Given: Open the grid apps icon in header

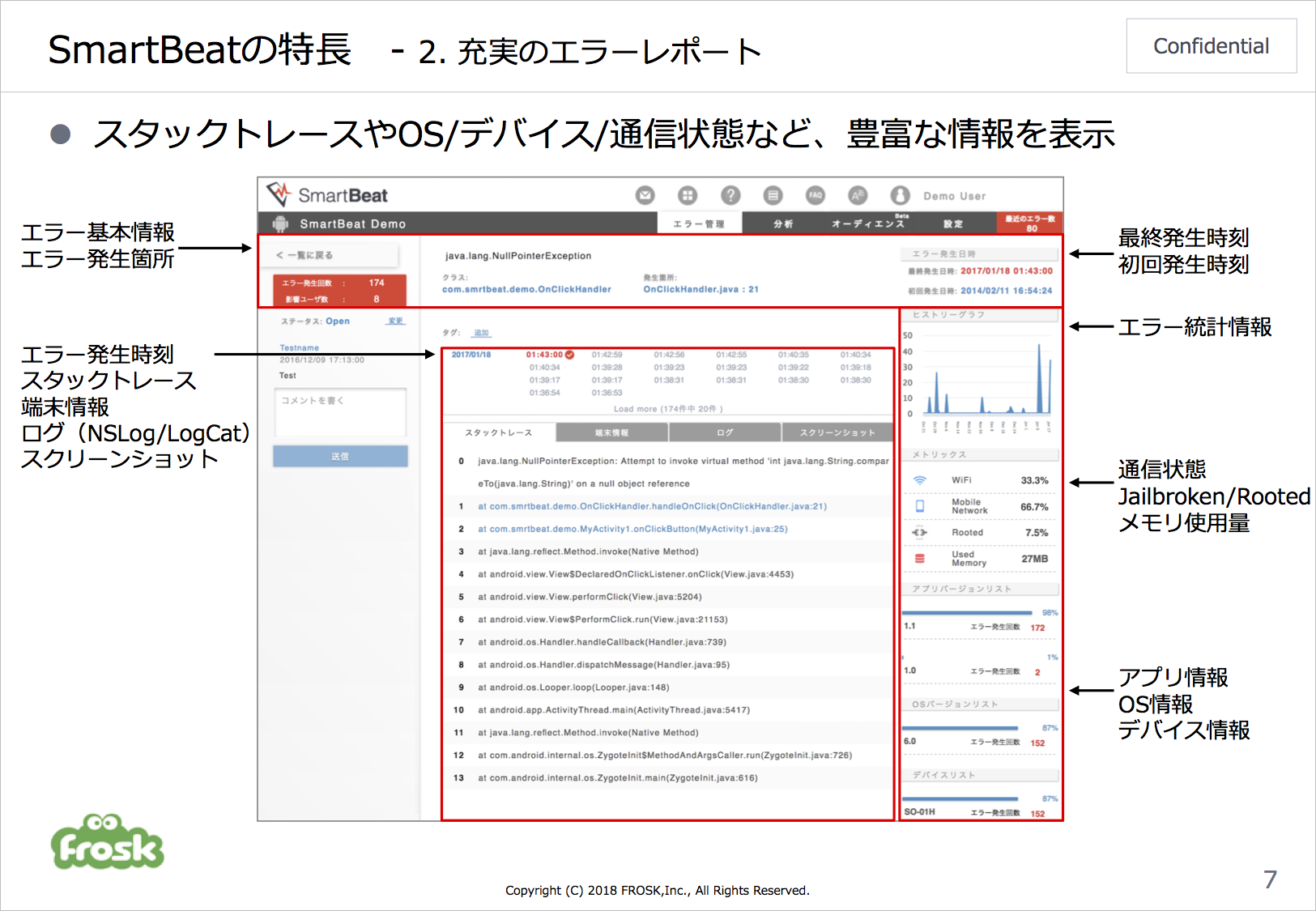Looking at the screenshot, I should pos(688,195).
